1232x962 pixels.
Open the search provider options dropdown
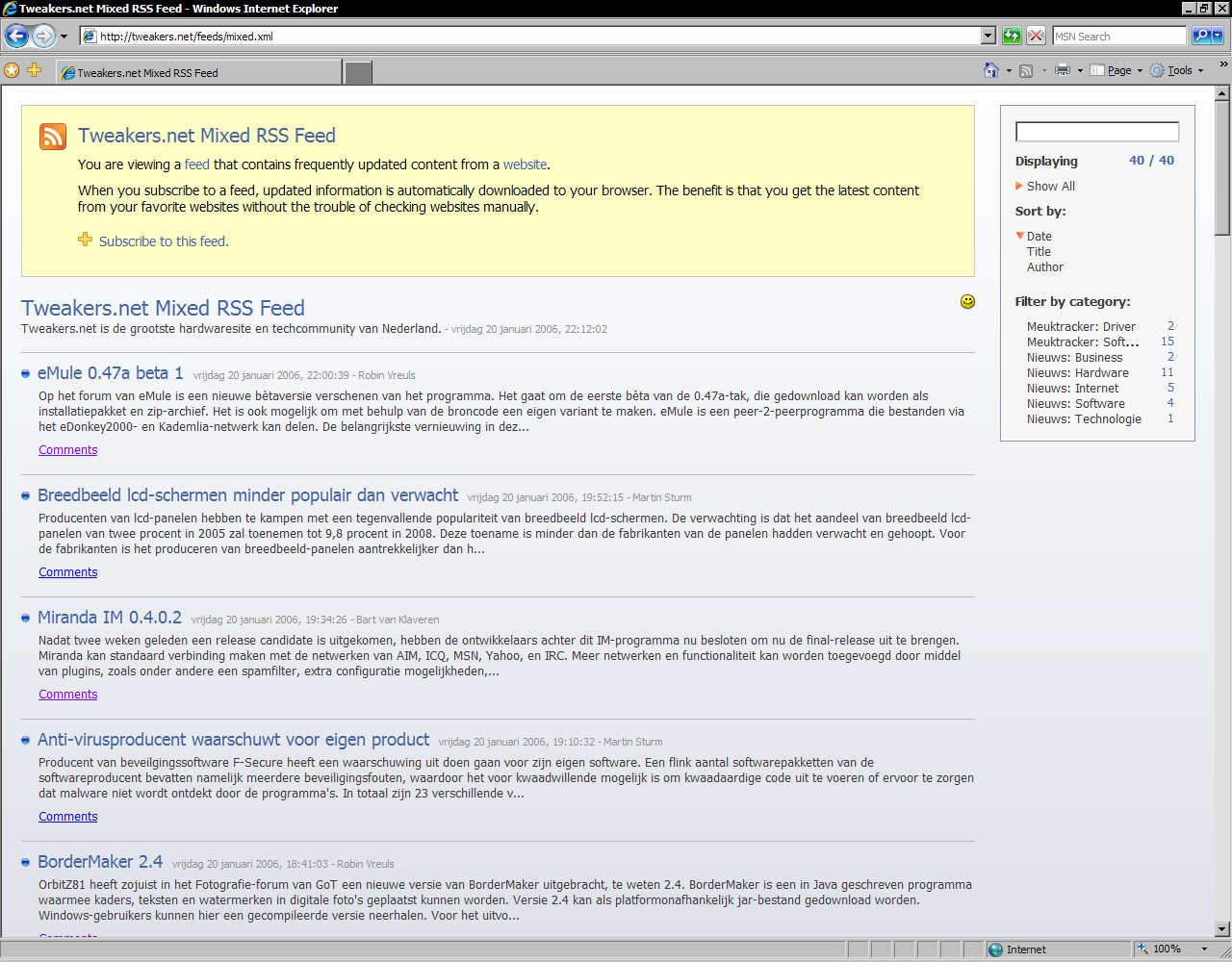coord(1218,37)
